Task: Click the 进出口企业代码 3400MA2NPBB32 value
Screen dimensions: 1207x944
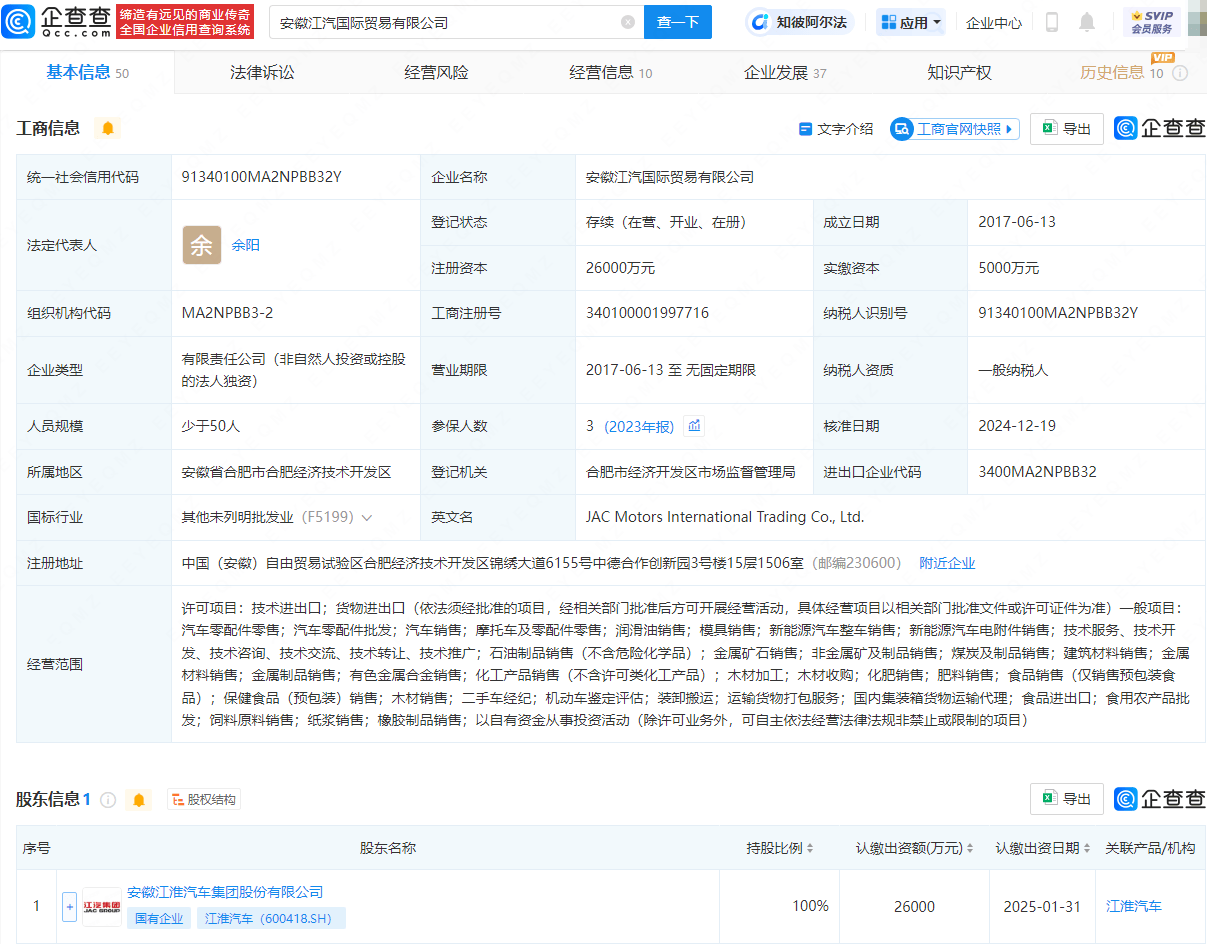Action: coord(1037,472)
